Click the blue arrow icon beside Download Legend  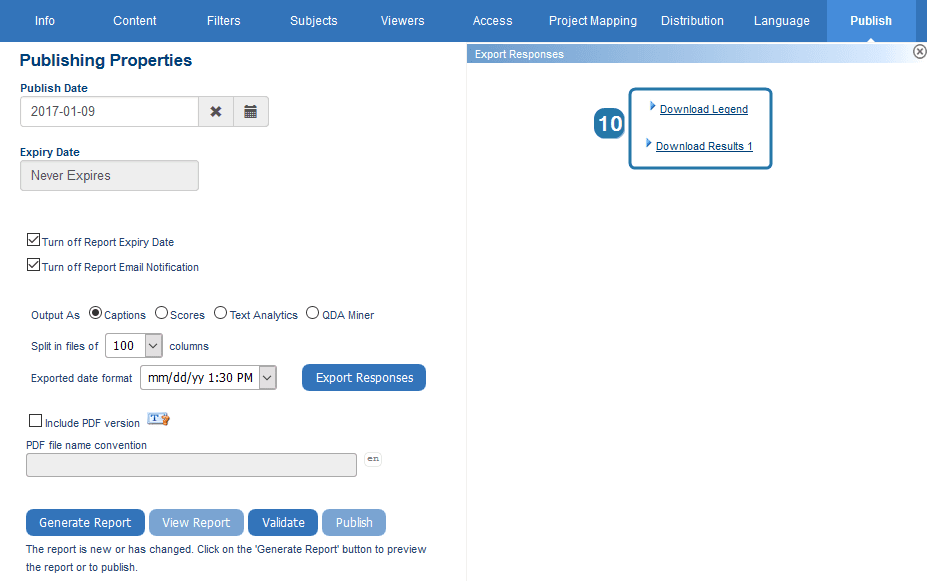coord(651,106)
